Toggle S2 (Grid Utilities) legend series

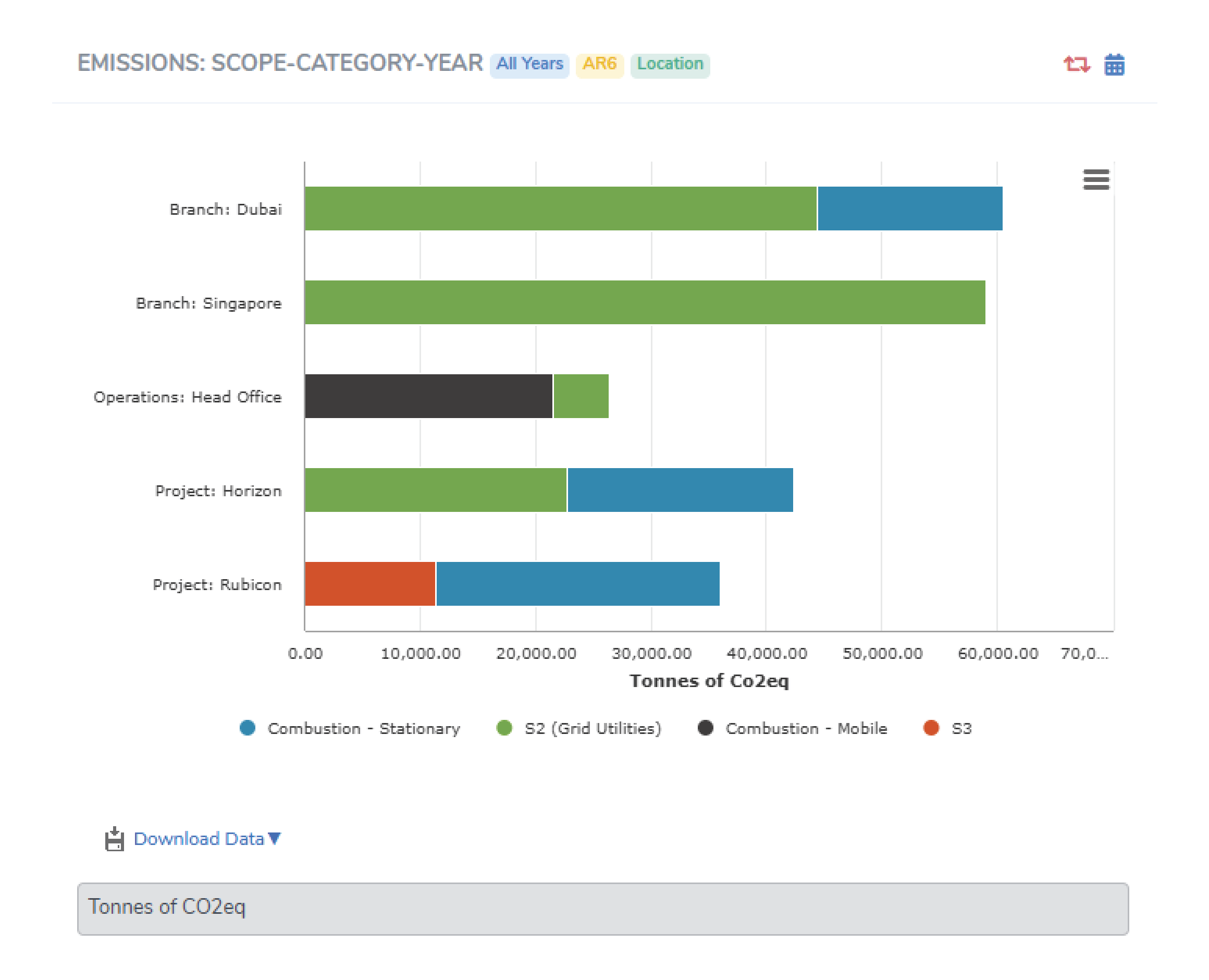click(592, 728)
